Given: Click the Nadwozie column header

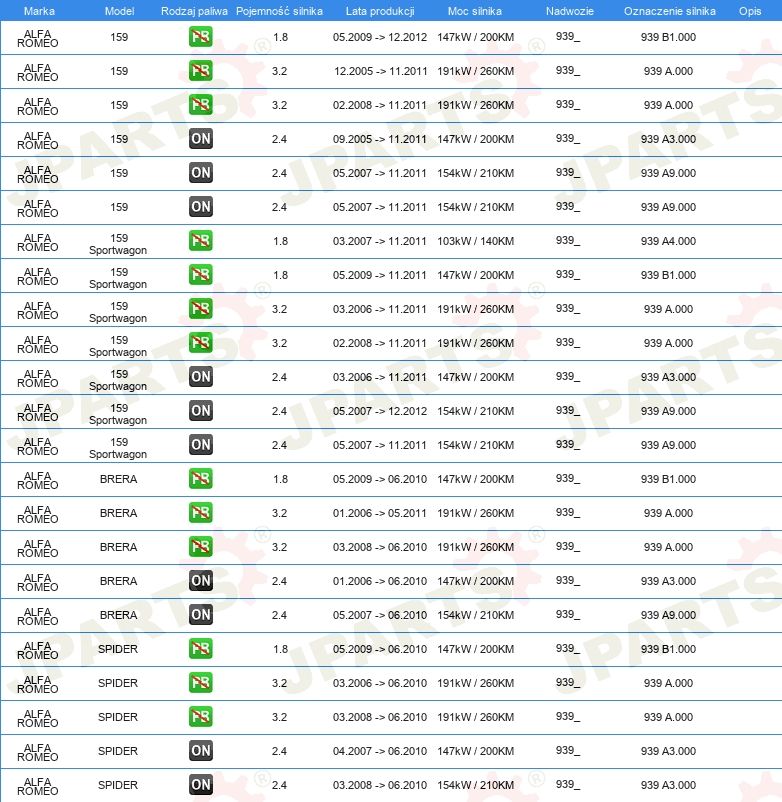Looking at the screenshot, I should coord(568,10).
